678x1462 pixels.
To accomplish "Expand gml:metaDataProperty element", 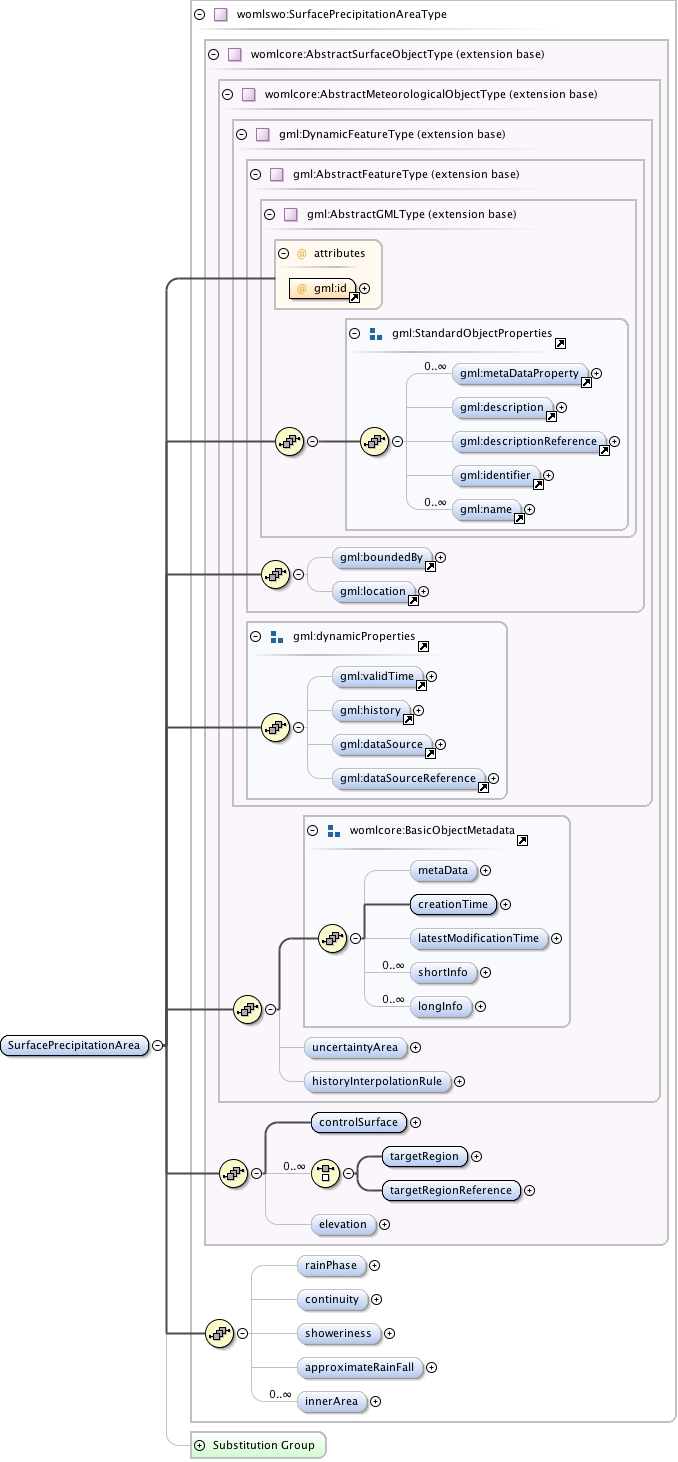I will (597, 374).
